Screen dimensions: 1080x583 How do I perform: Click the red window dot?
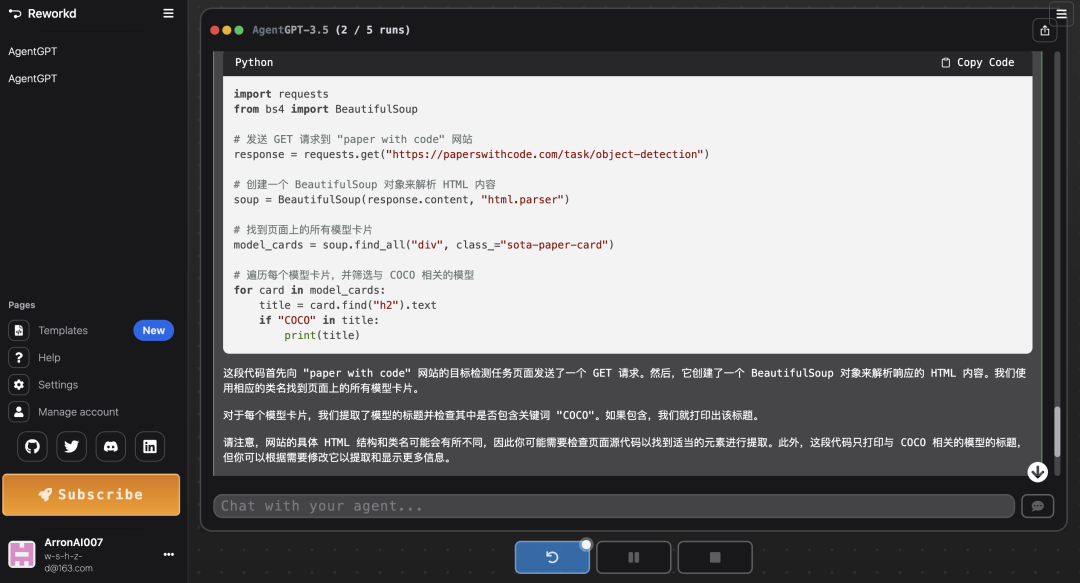click(215, 30)
